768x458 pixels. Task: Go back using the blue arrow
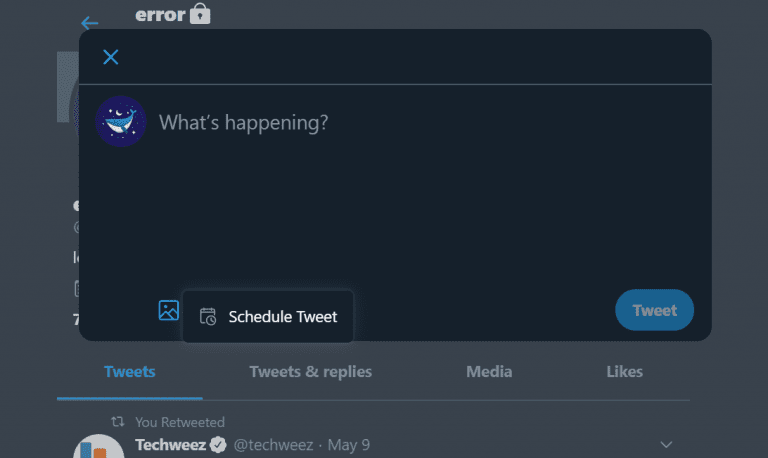click(x=90, y=23)
